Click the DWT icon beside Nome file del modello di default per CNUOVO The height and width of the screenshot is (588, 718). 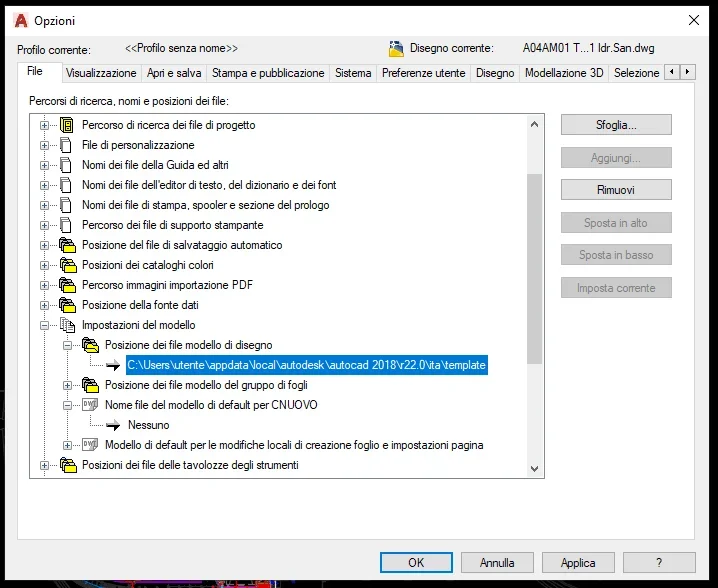(90, 405)
